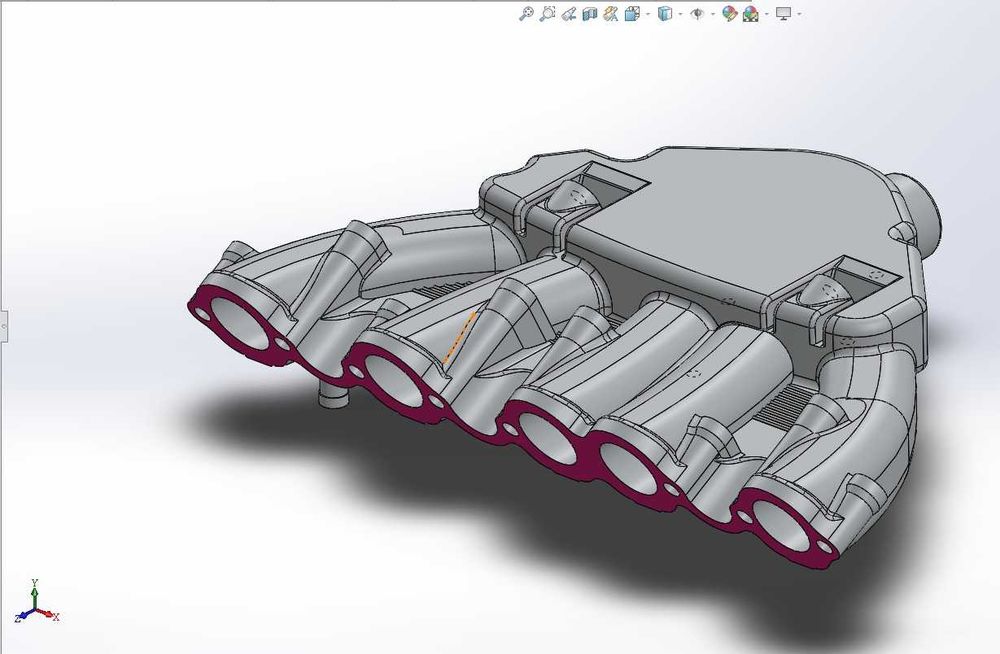Screen dimensions: 1000x654
Task: Select the orange dashed sketch line on manifold
Action: pos(459,338)
